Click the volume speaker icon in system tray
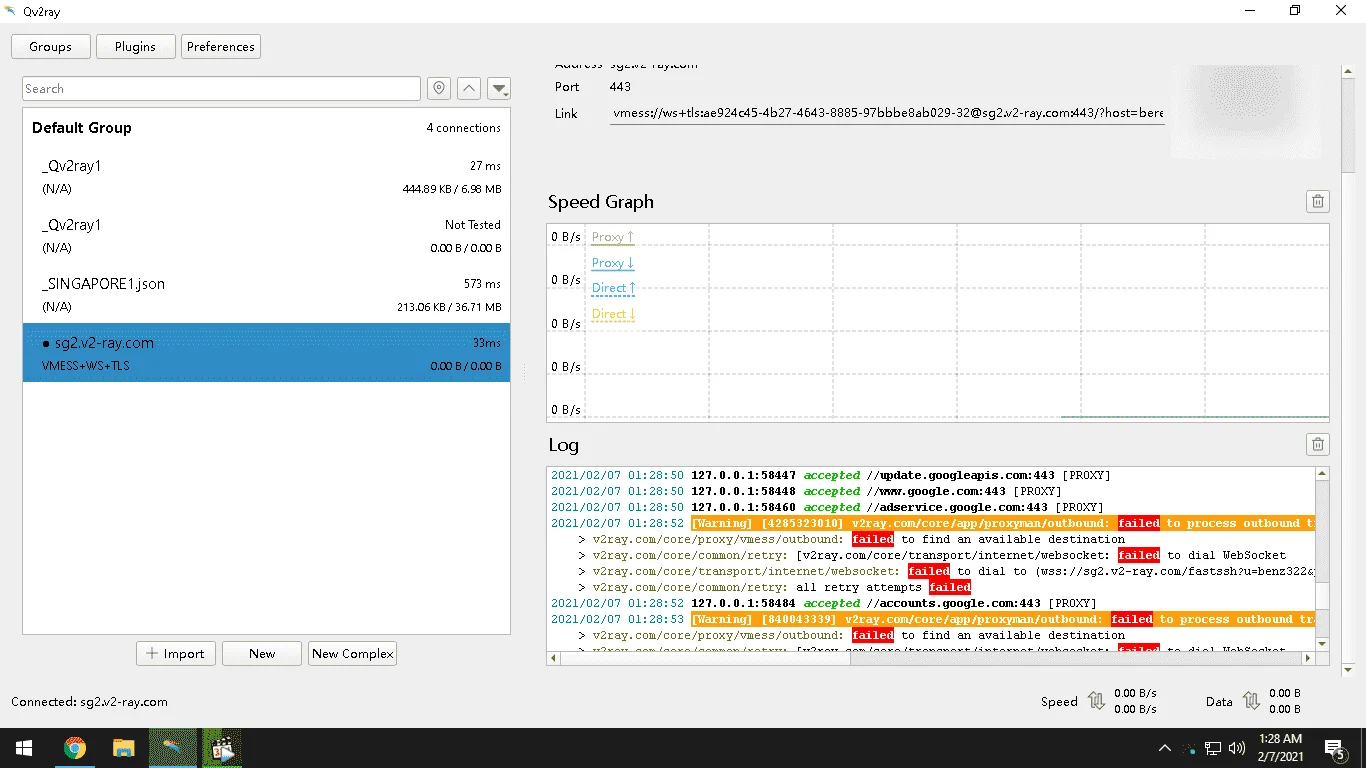This screenshot has width=1366, height=768. (1237, 748)
